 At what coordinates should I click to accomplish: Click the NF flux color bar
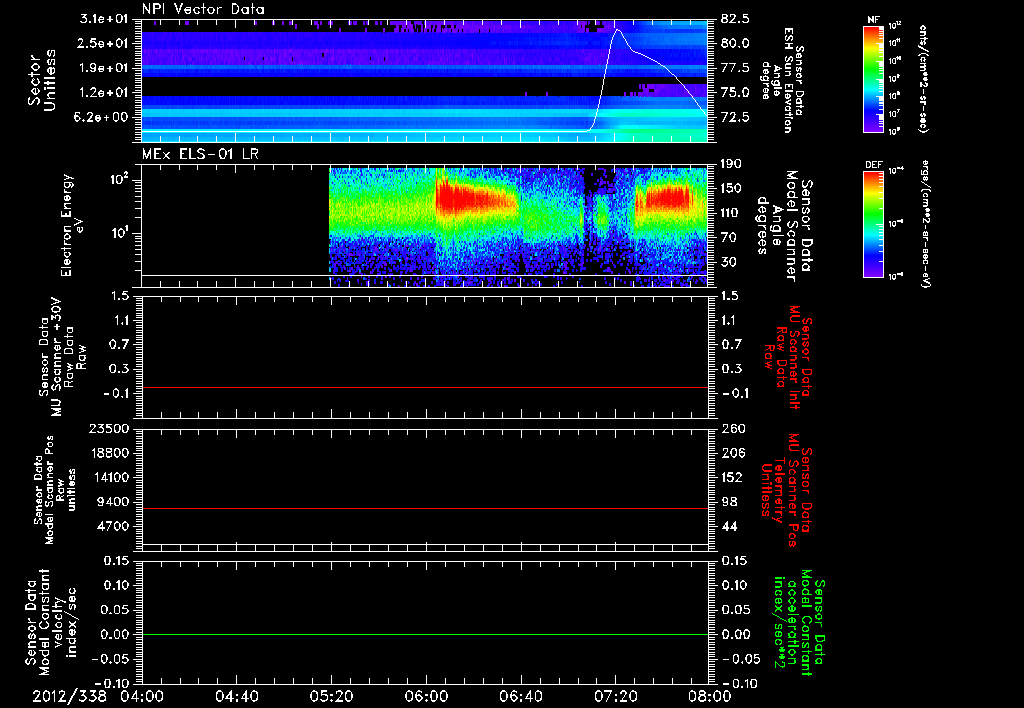[873, 79]
